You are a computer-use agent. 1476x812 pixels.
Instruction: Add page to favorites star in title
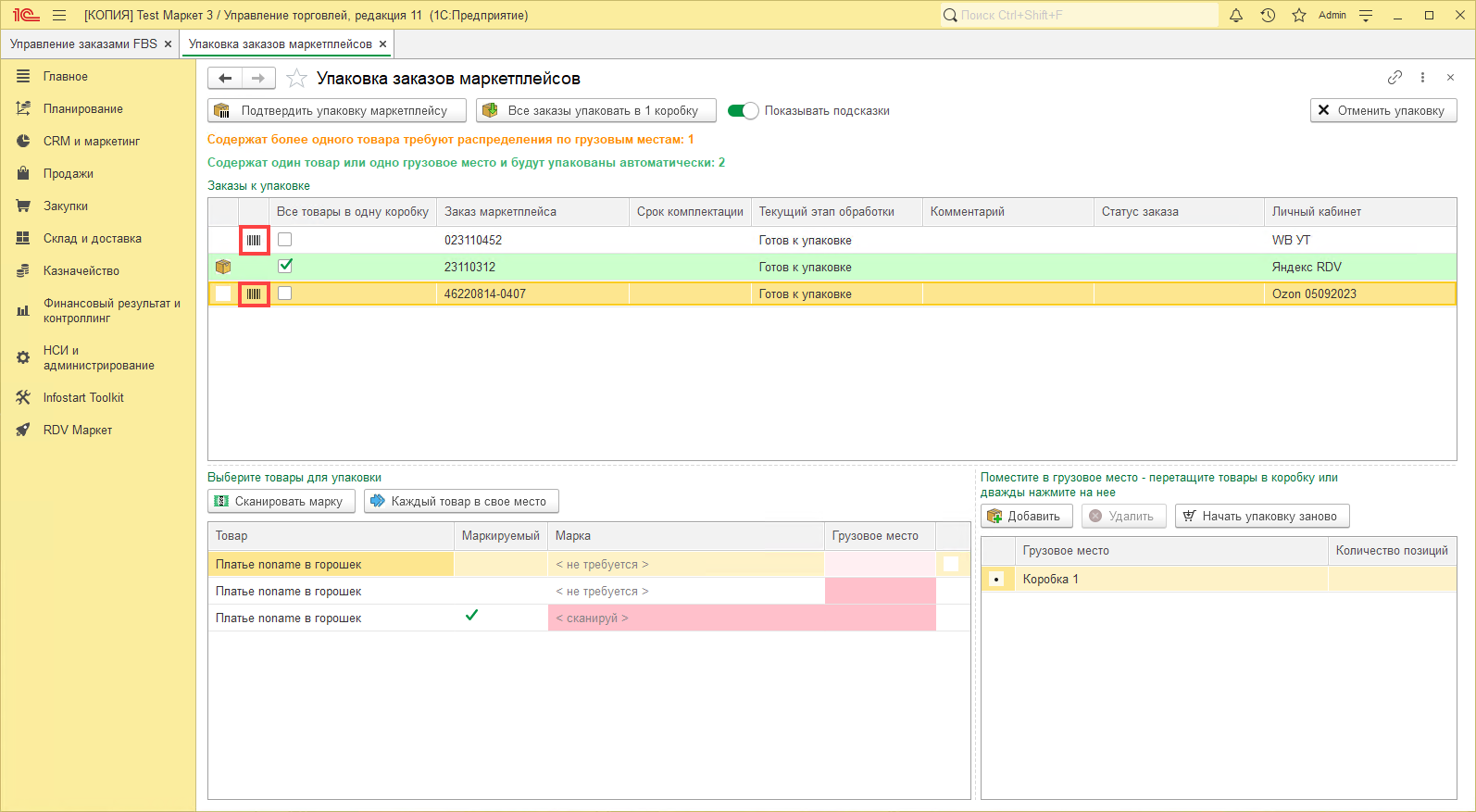coord(296,79)
